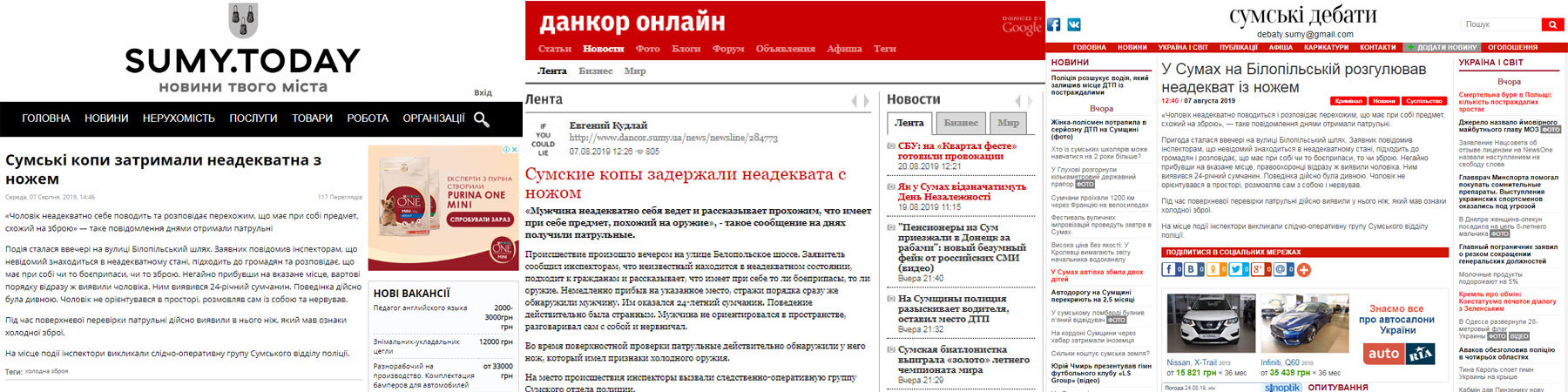Click the Кримінал tag button
1568x392 pixels.
click(x=1348, y=101)
